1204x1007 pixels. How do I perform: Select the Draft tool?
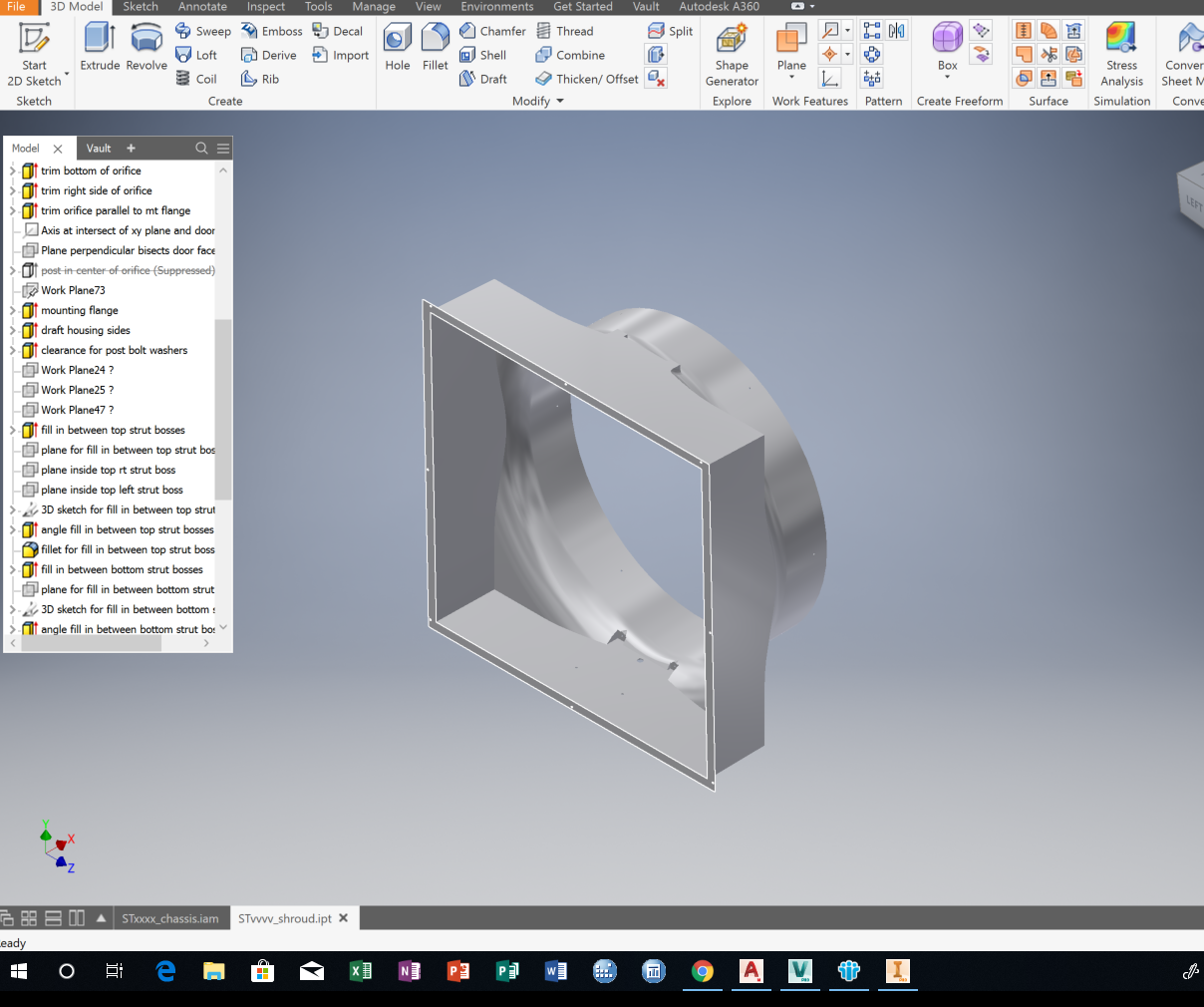click(x=483, y=79)
